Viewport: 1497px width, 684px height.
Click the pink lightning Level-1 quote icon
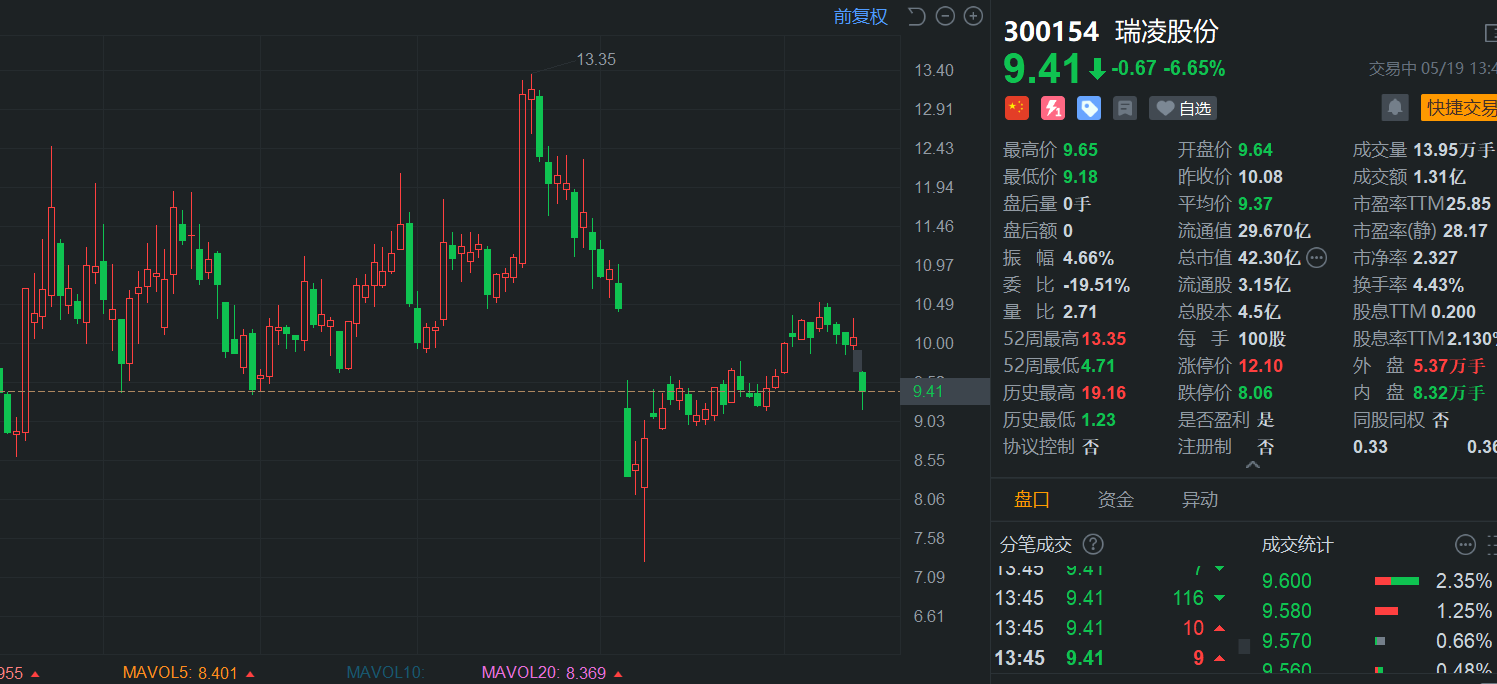click(x=1053, y=108)
